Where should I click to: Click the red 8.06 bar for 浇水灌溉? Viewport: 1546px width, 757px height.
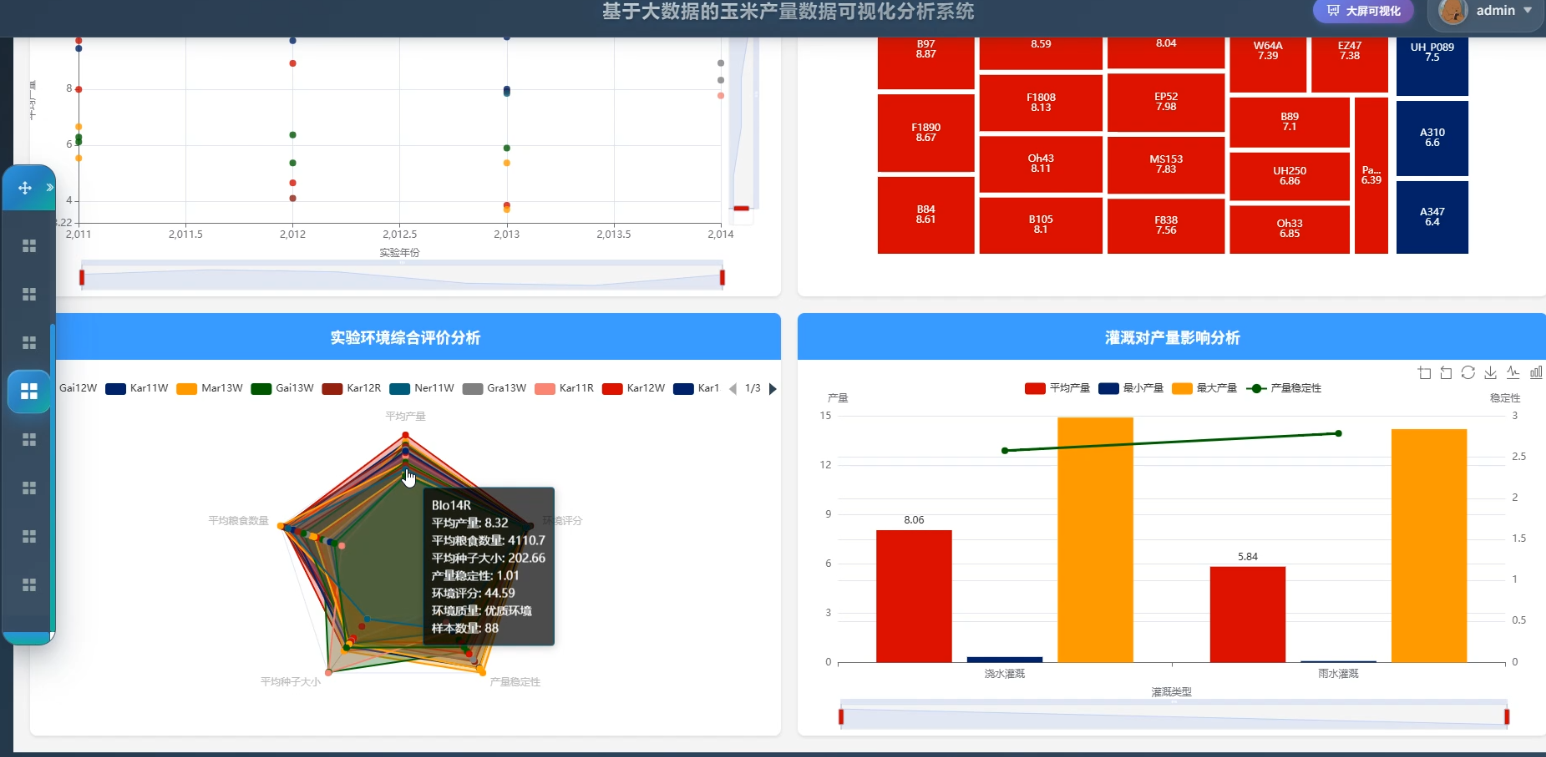click(914, 596)
